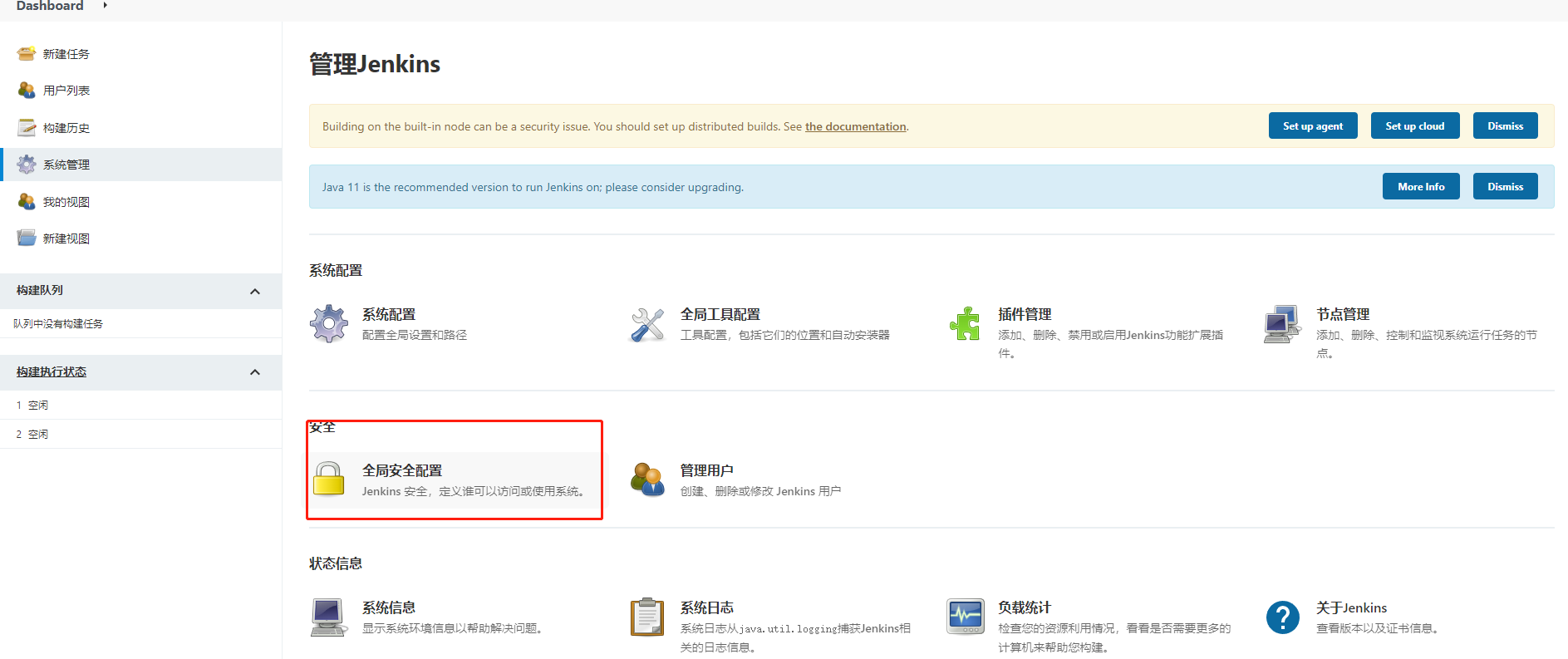Dismiss the Java 11 recommendation notice
The image size is (1568, 659).
(x=1506, y=186)
